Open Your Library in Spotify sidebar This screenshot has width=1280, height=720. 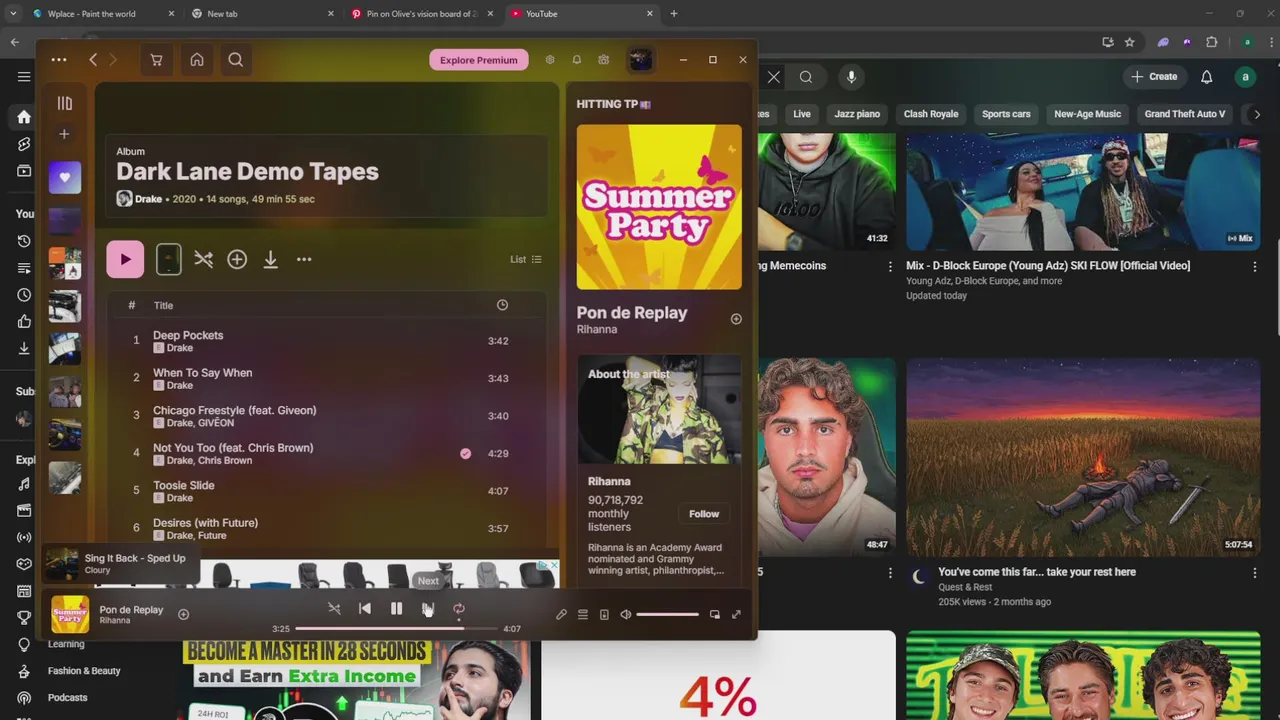[x=65, y=103]
